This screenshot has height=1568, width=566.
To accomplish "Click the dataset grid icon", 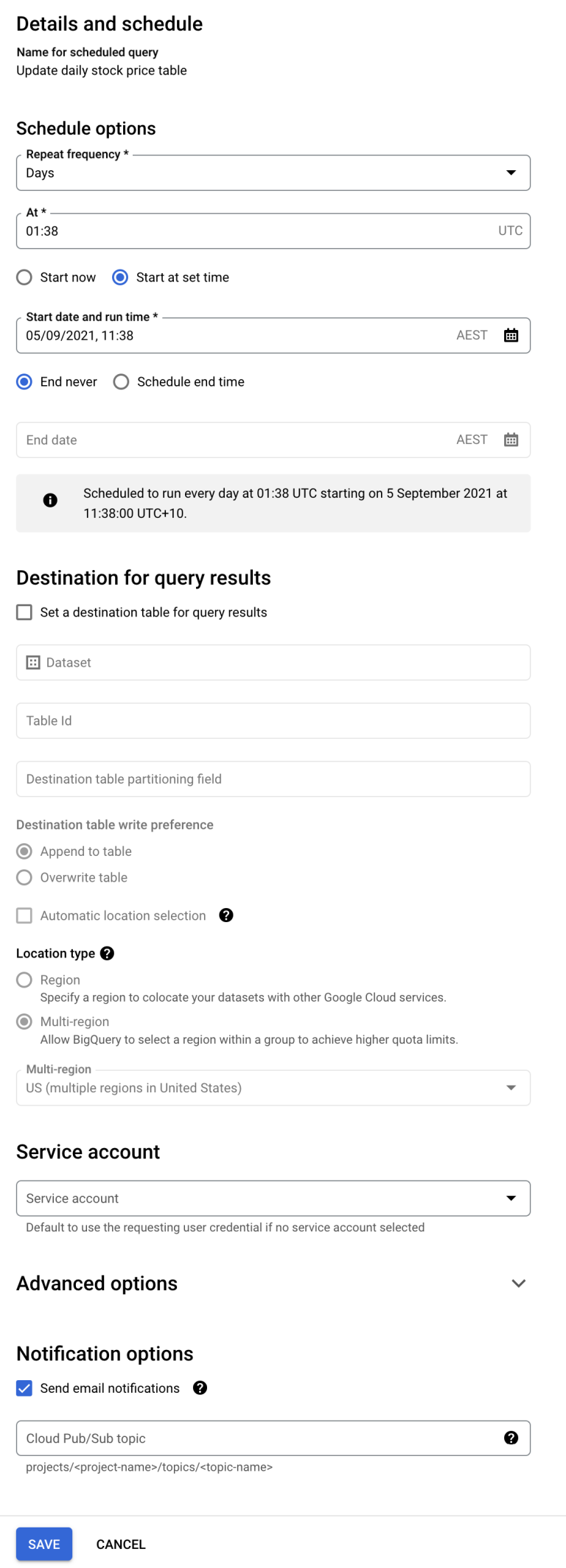I will click(33, 662).
